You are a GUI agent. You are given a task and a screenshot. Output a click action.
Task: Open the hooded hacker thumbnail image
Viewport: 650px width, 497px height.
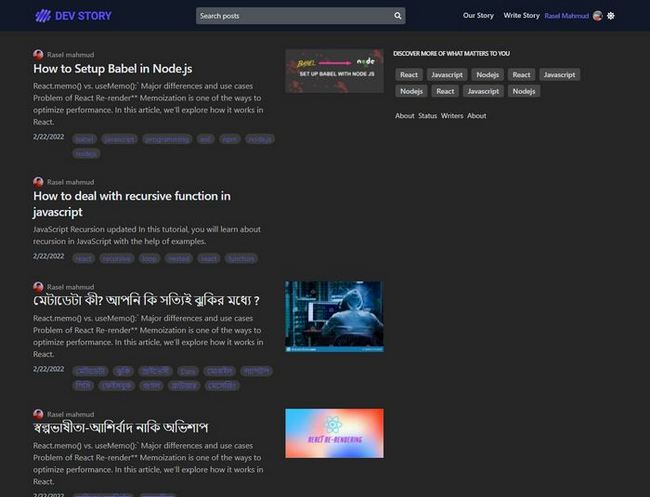334,316
